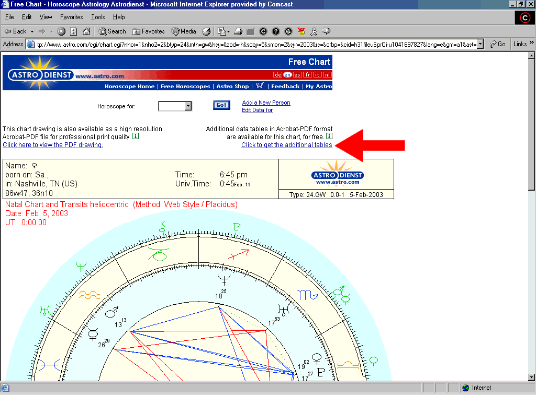
Task: Click the 'Nashville, TN (US)' birthplace text
Action: (x=46, y=184)
